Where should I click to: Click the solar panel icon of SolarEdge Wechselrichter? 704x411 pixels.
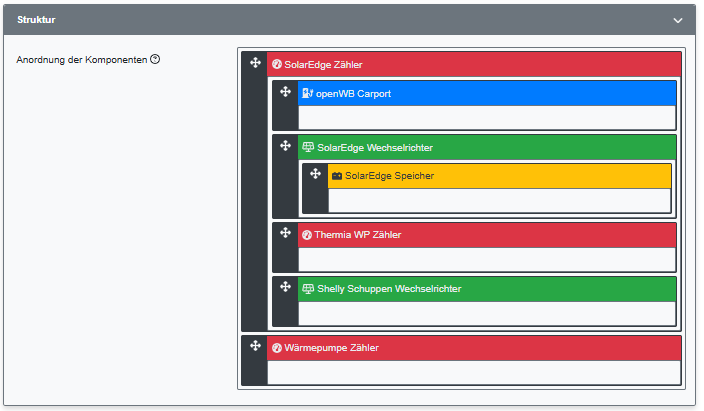pos(308,147)
